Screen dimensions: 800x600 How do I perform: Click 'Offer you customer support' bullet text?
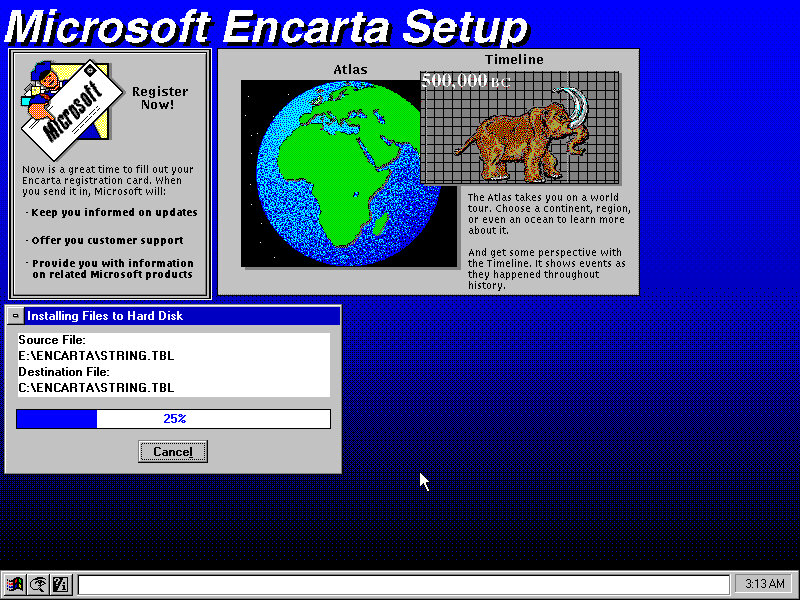(x=107, y=240)
